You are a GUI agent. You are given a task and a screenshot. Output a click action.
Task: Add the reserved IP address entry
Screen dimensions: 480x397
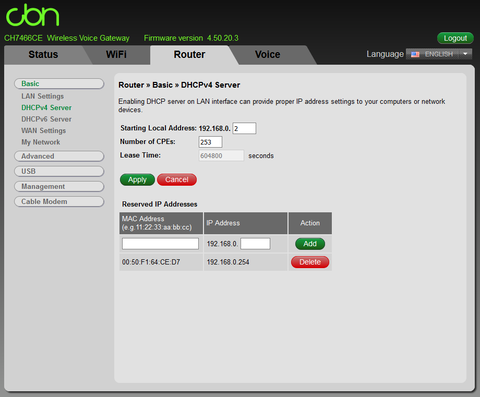[310, 244]
